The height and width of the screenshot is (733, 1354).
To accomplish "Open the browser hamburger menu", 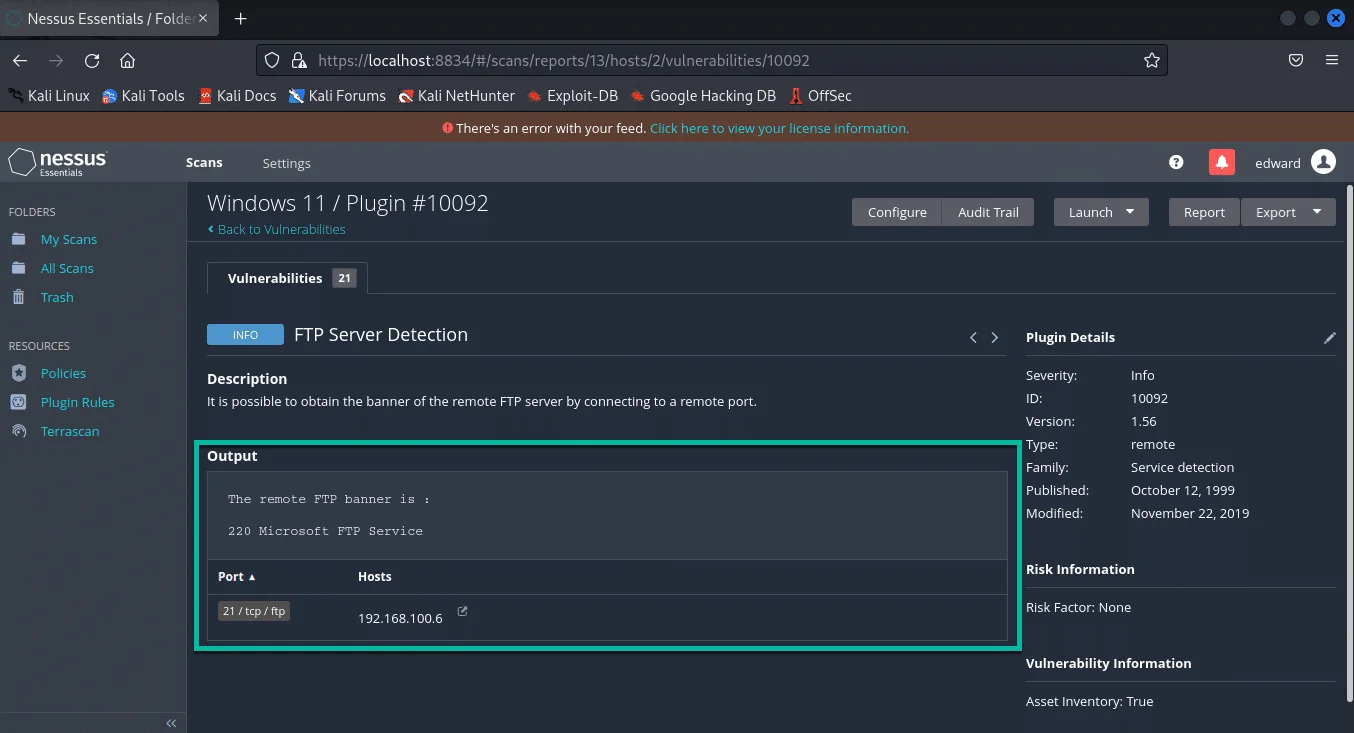I will (1331, 60).
